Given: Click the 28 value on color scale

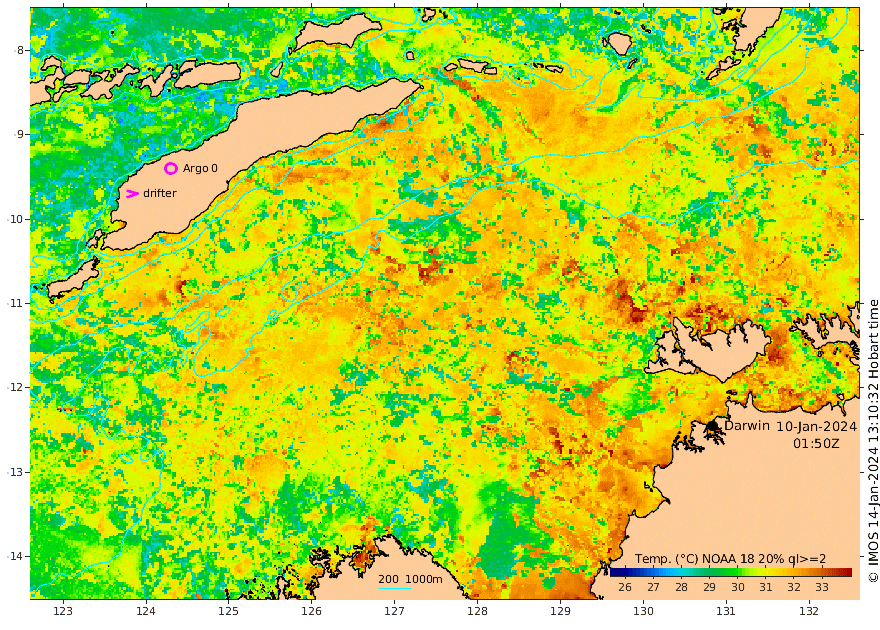Looking at the screenshot, I should pos(681,587).
